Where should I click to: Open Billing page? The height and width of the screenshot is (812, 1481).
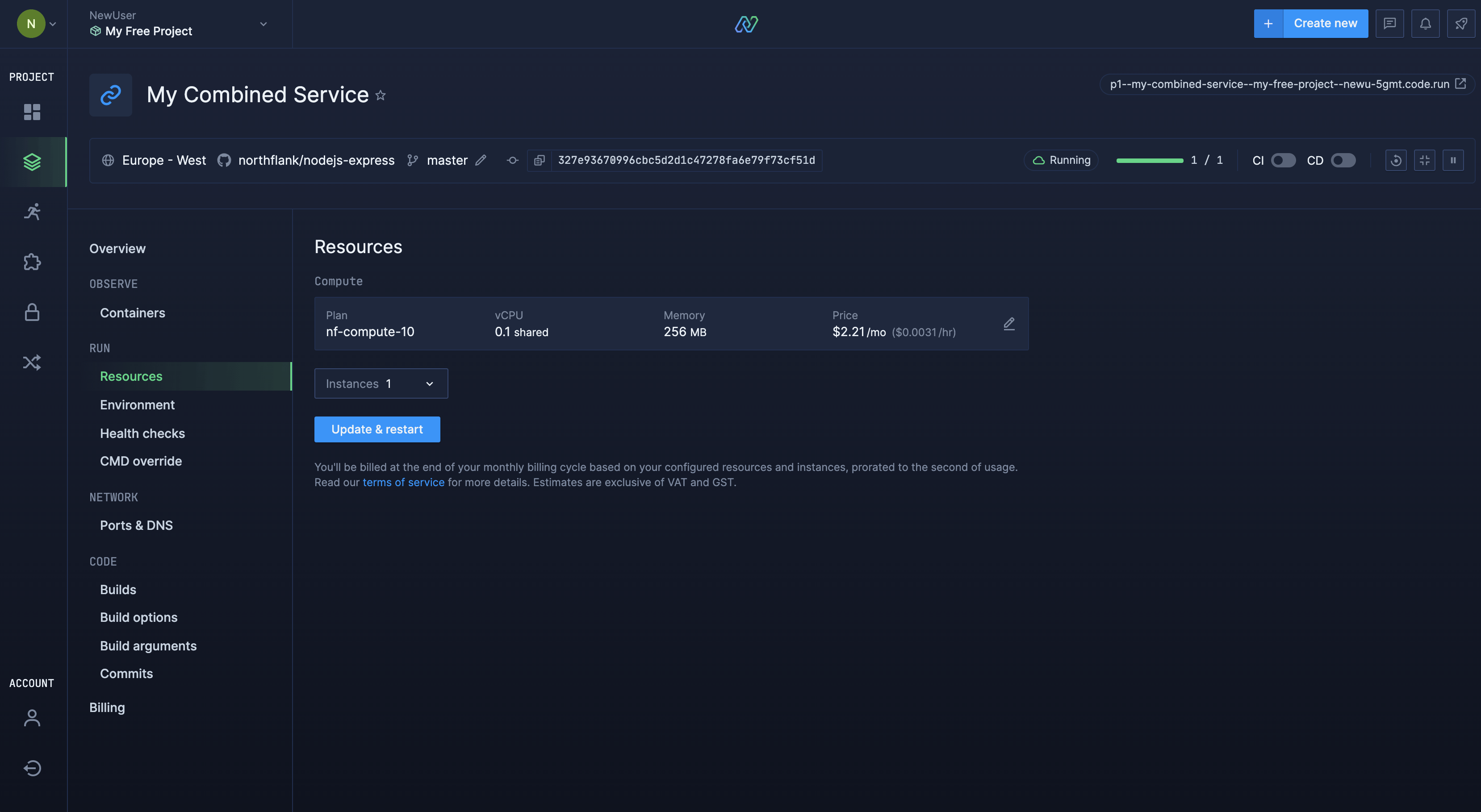[x=107, y=708]
